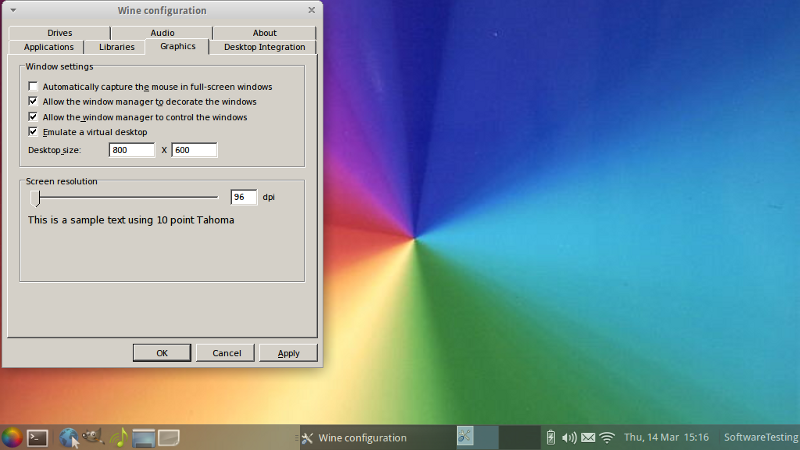Image resolution: width=800 pixels, height=450 pixels.
Task: Click the screen resolution slider handle
Action: pos(35,198)
